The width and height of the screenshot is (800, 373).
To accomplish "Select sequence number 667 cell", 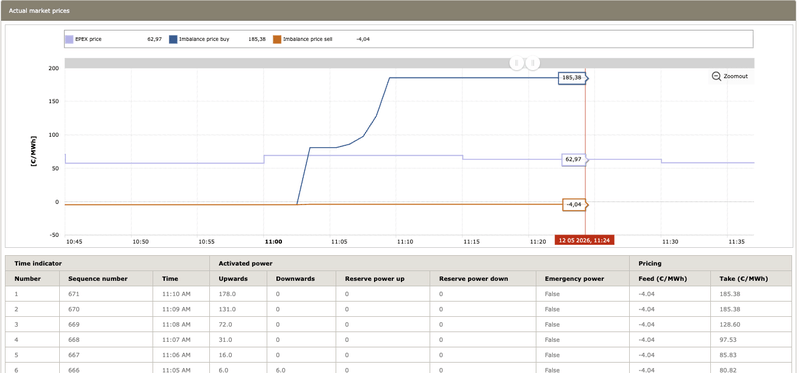I will [106, 355].
